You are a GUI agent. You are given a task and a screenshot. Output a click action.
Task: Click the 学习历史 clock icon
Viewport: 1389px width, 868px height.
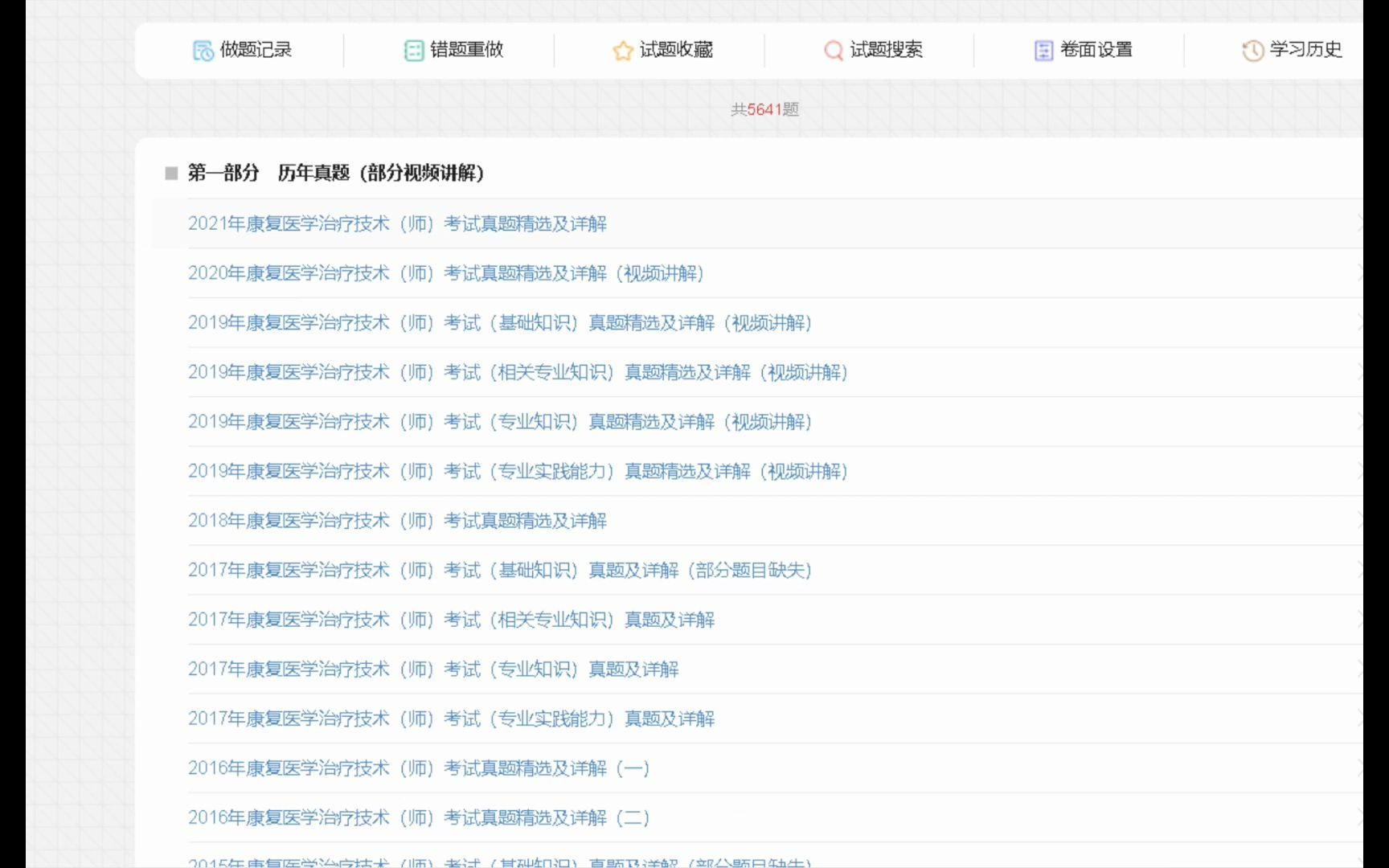[1252, 51]
